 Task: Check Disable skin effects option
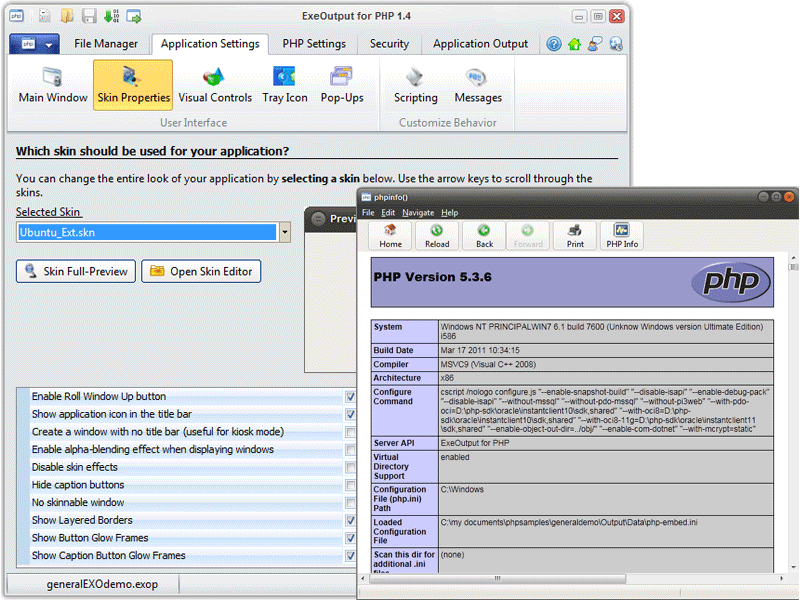click(x=351, y=467)
